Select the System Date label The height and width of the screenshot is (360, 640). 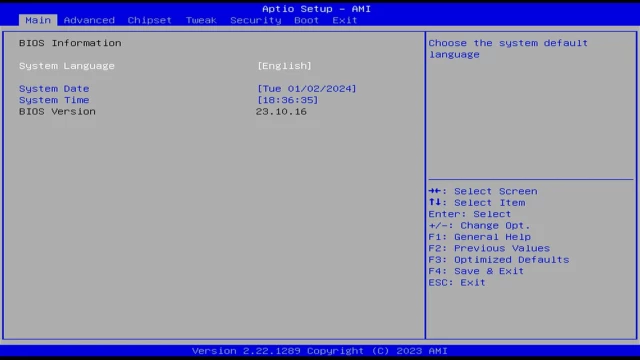click(54, 89)
